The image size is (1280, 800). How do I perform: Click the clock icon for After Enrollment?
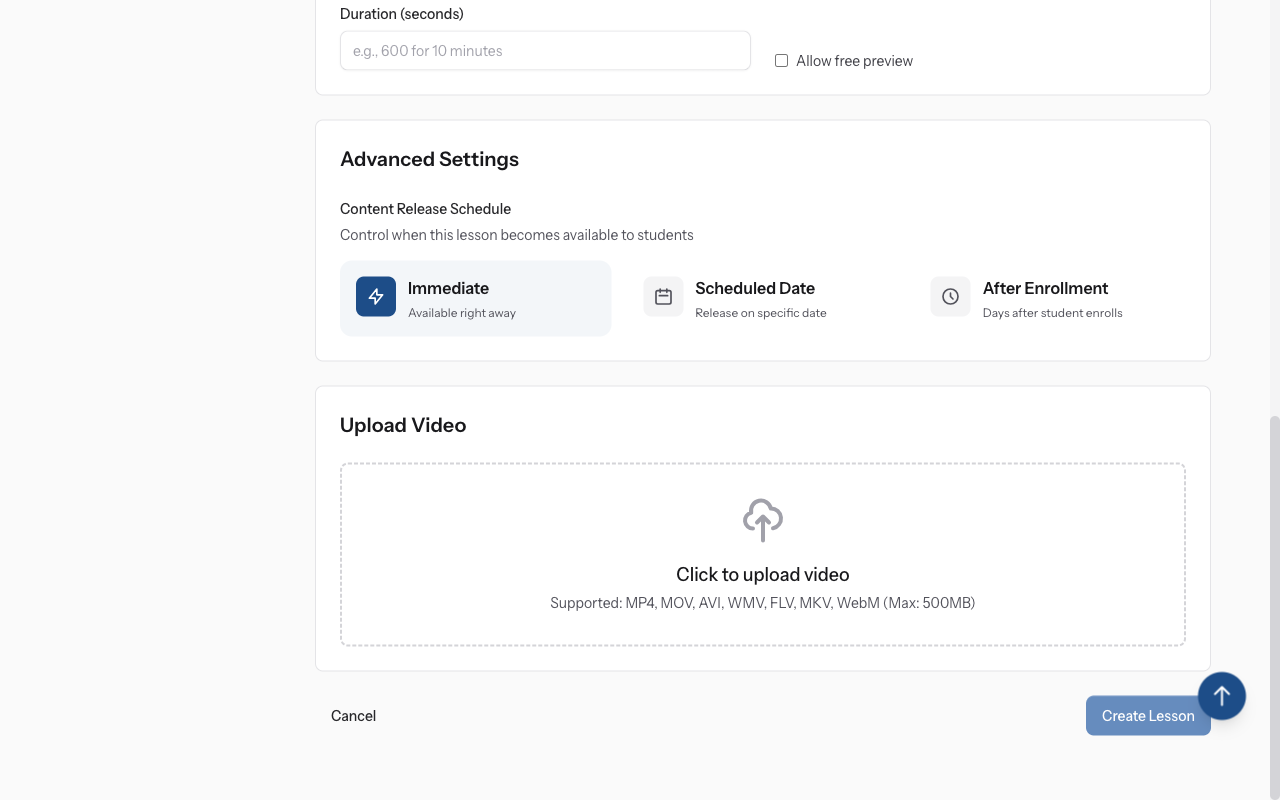click(x=950, y=296)
